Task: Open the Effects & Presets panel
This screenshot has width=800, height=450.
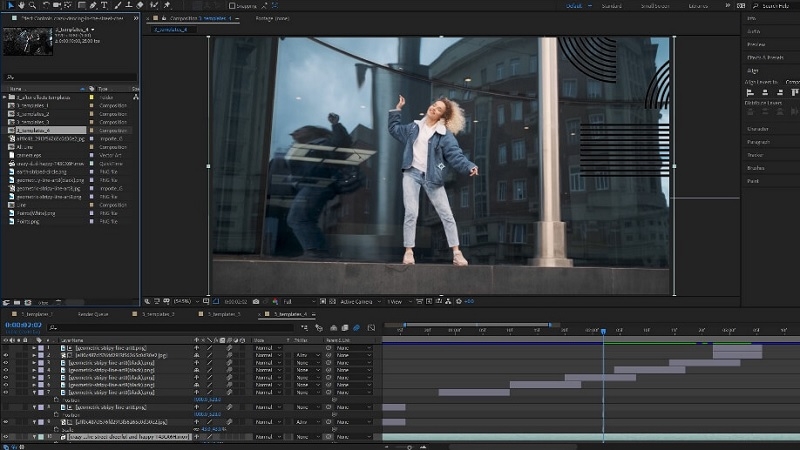Action: [765, 58]
